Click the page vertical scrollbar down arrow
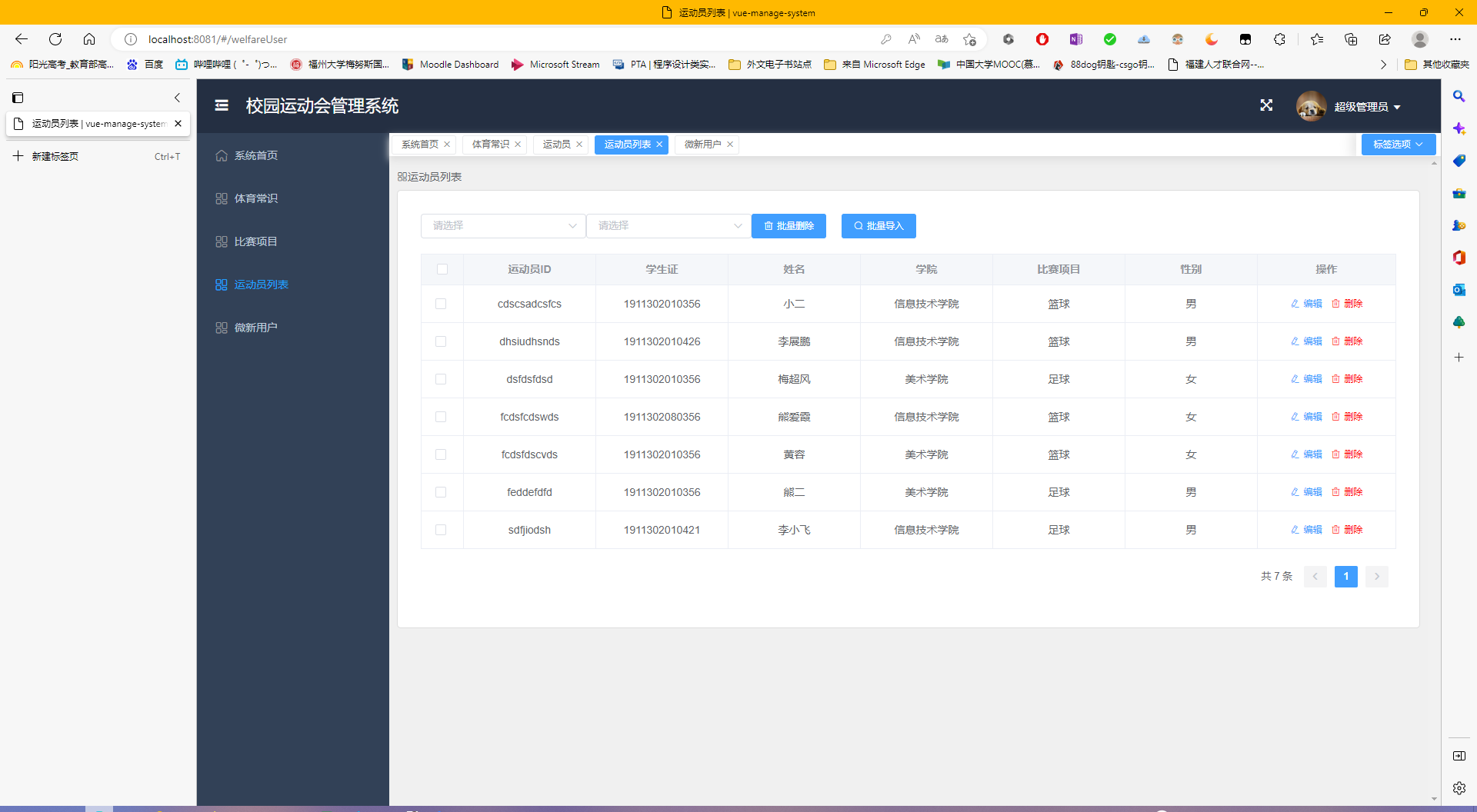Image resolution: width=1477 pixels, height=812 pixels. [x=1434, y=799]
